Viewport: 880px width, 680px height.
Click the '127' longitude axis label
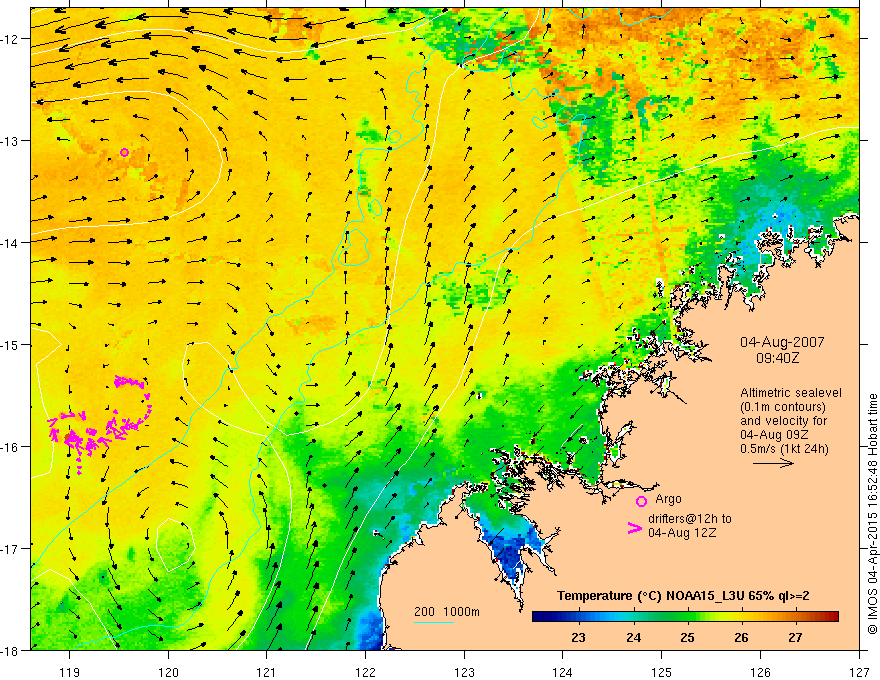point(859,672)
